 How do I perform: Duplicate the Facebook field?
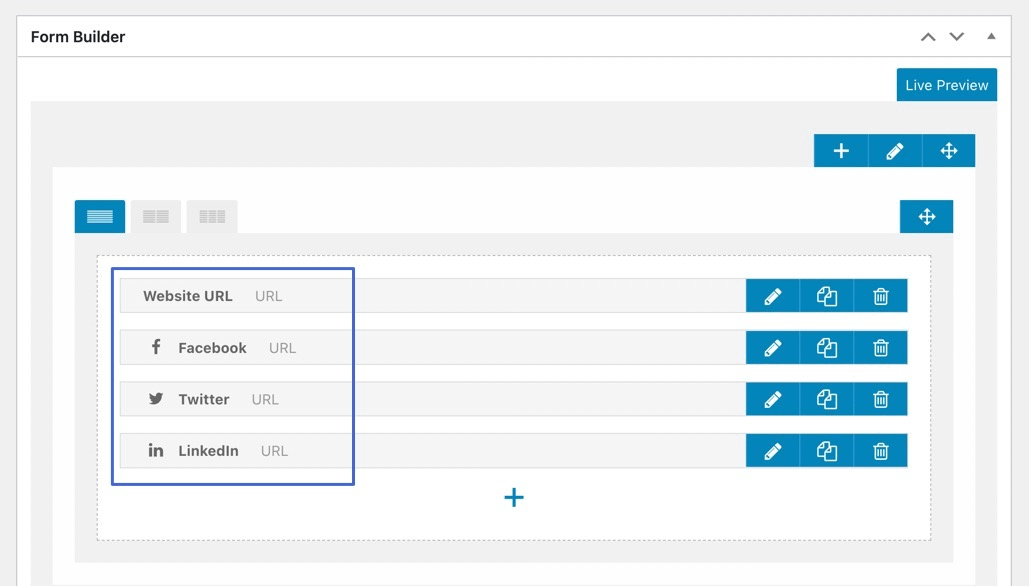pos(827,347)
